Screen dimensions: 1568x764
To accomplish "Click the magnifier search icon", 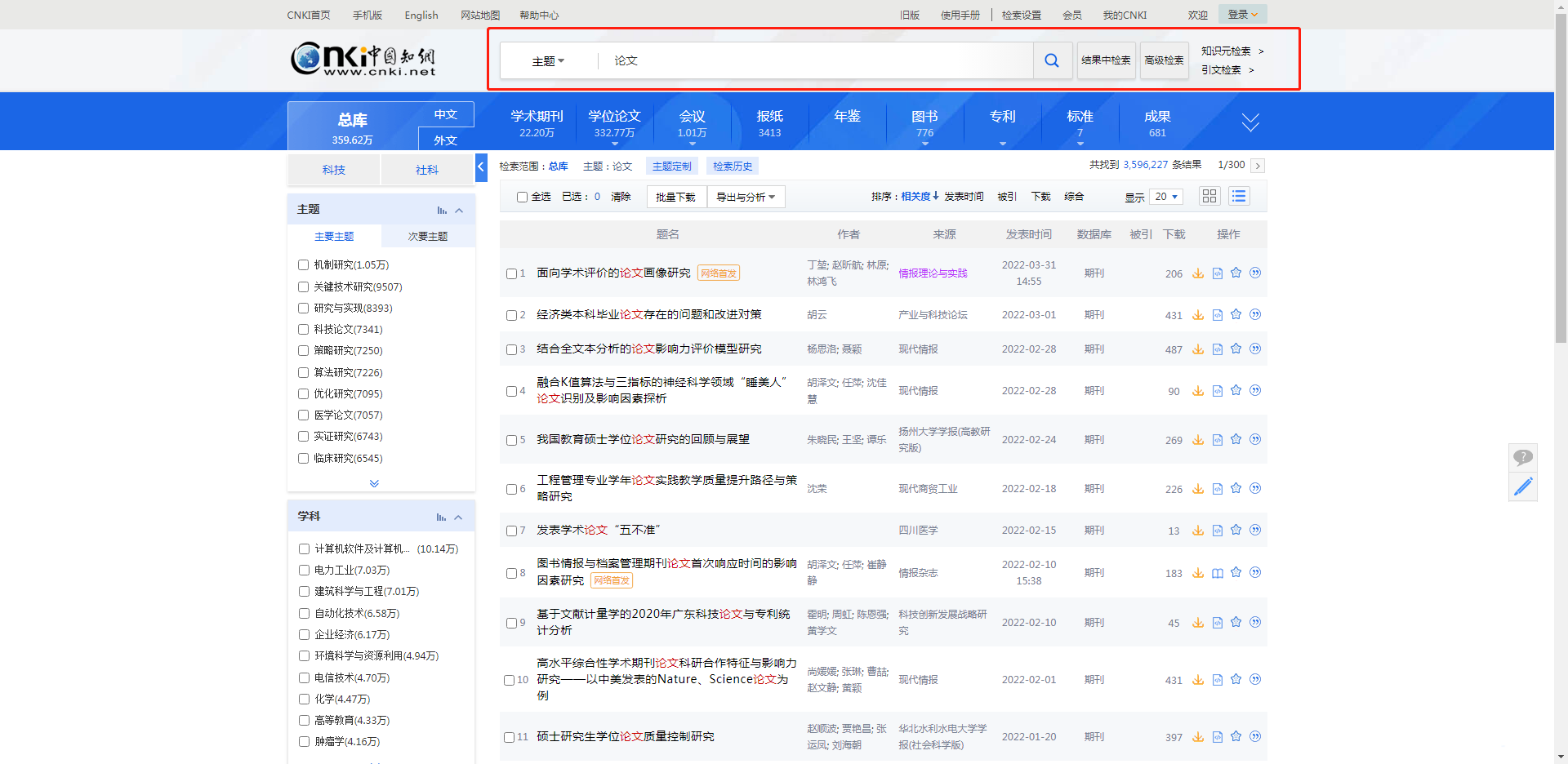I will [1052, 60].
